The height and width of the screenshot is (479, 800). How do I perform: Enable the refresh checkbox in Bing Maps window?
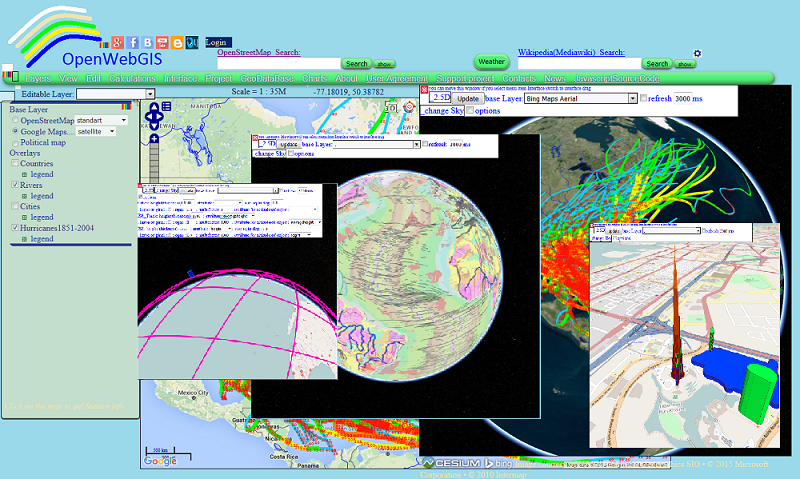[x=643, y=98]
